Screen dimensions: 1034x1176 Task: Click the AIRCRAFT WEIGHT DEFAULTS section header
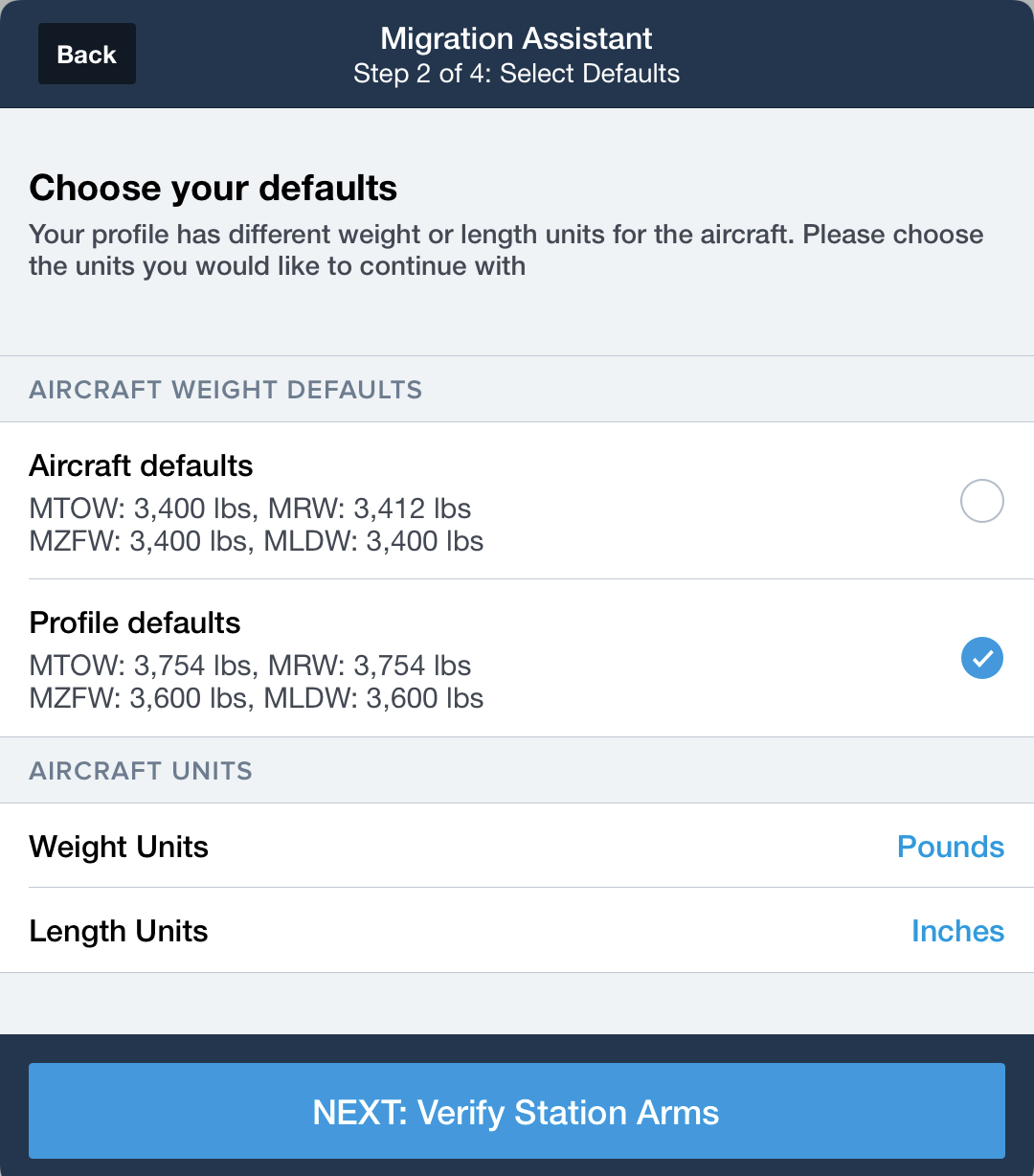(226, 390)
